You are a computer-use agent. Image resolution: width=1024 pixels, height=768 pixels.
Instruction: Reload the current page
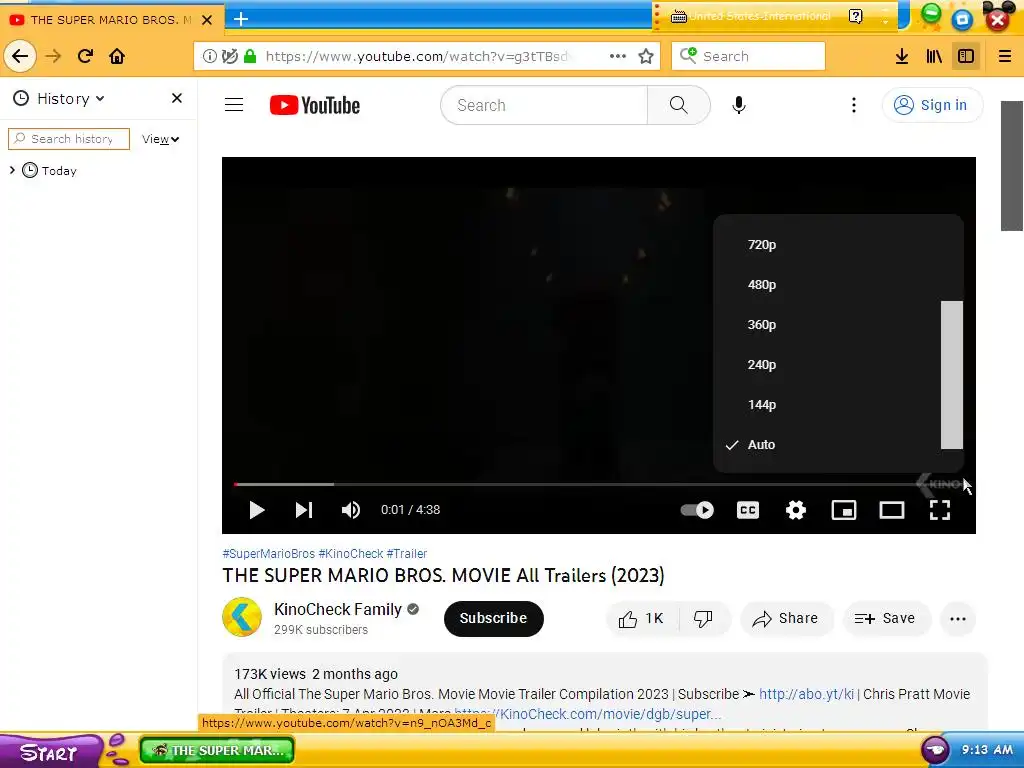(85, 56)
